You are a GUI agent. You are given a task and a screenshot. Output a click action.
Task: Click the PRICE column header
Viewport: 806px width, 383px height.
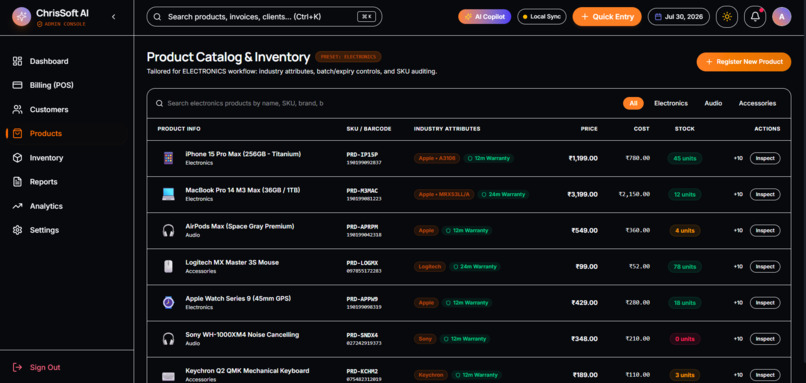click(x=589, y=129)
